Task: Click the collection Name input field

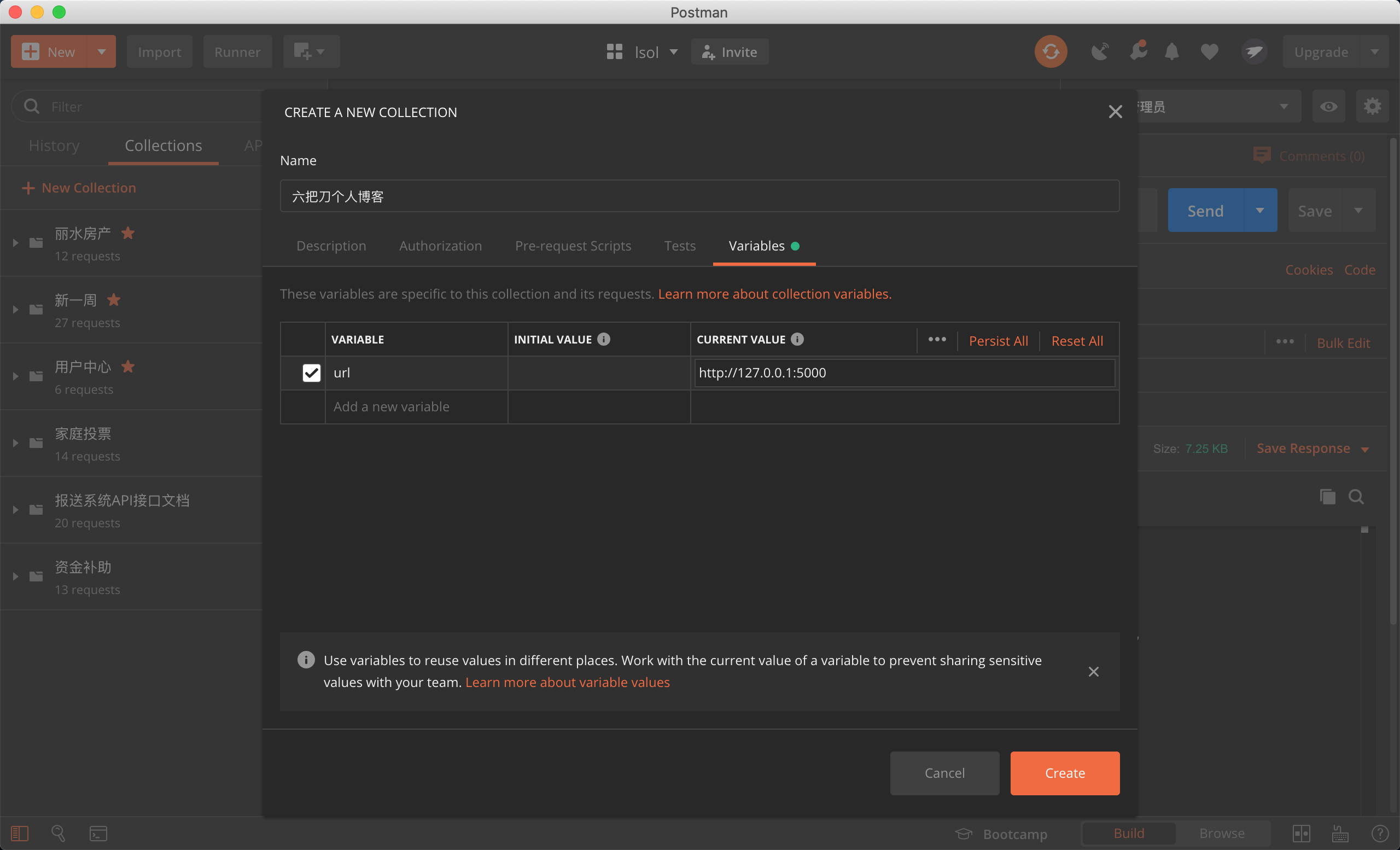Action: tap(699, 196)
